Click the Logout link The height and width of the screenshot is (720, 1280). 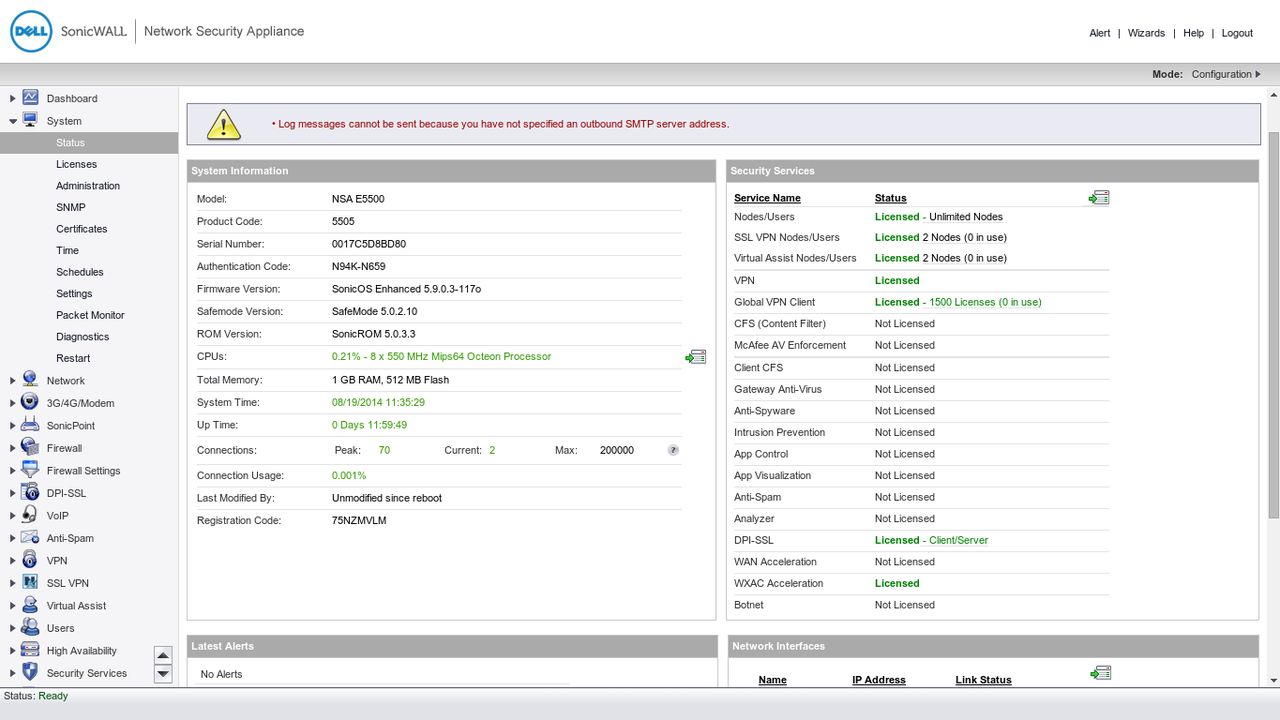[1237, 33]
